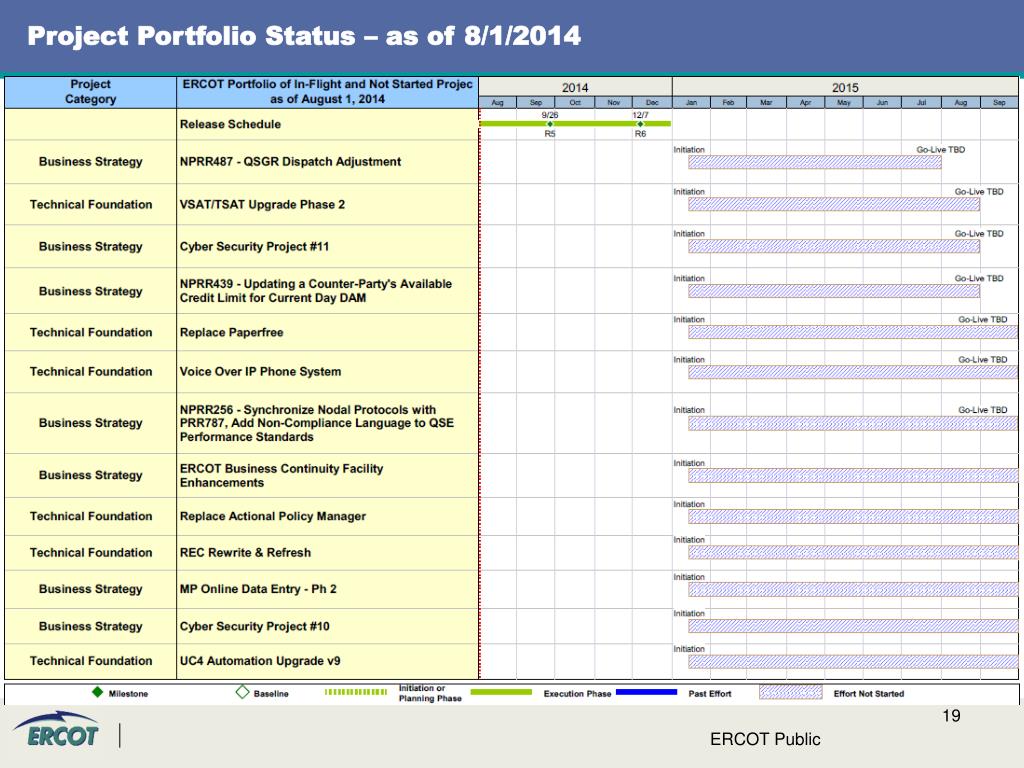
Task: Click the Baseline hollow diamond legend icon
Action: pyautogui.click(x=242, y=692)
